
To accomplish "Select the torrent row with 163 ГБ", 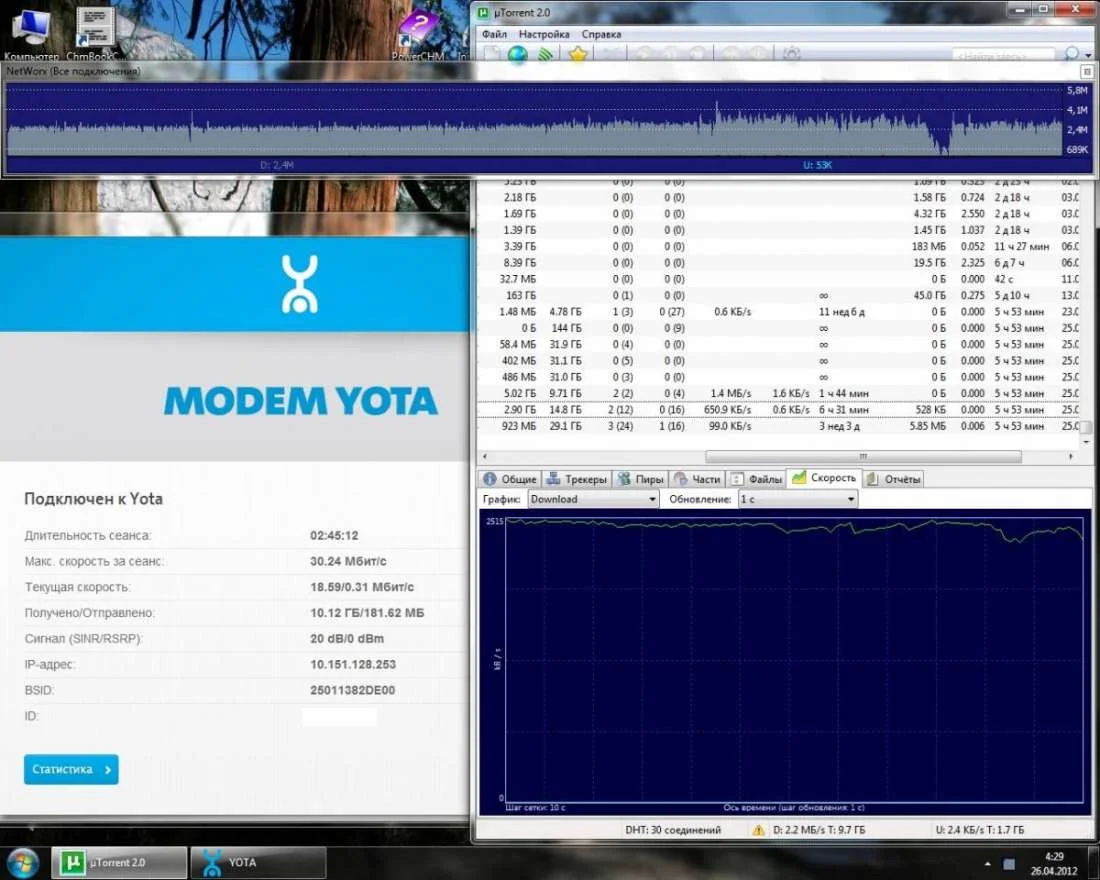I will (779, 295).
